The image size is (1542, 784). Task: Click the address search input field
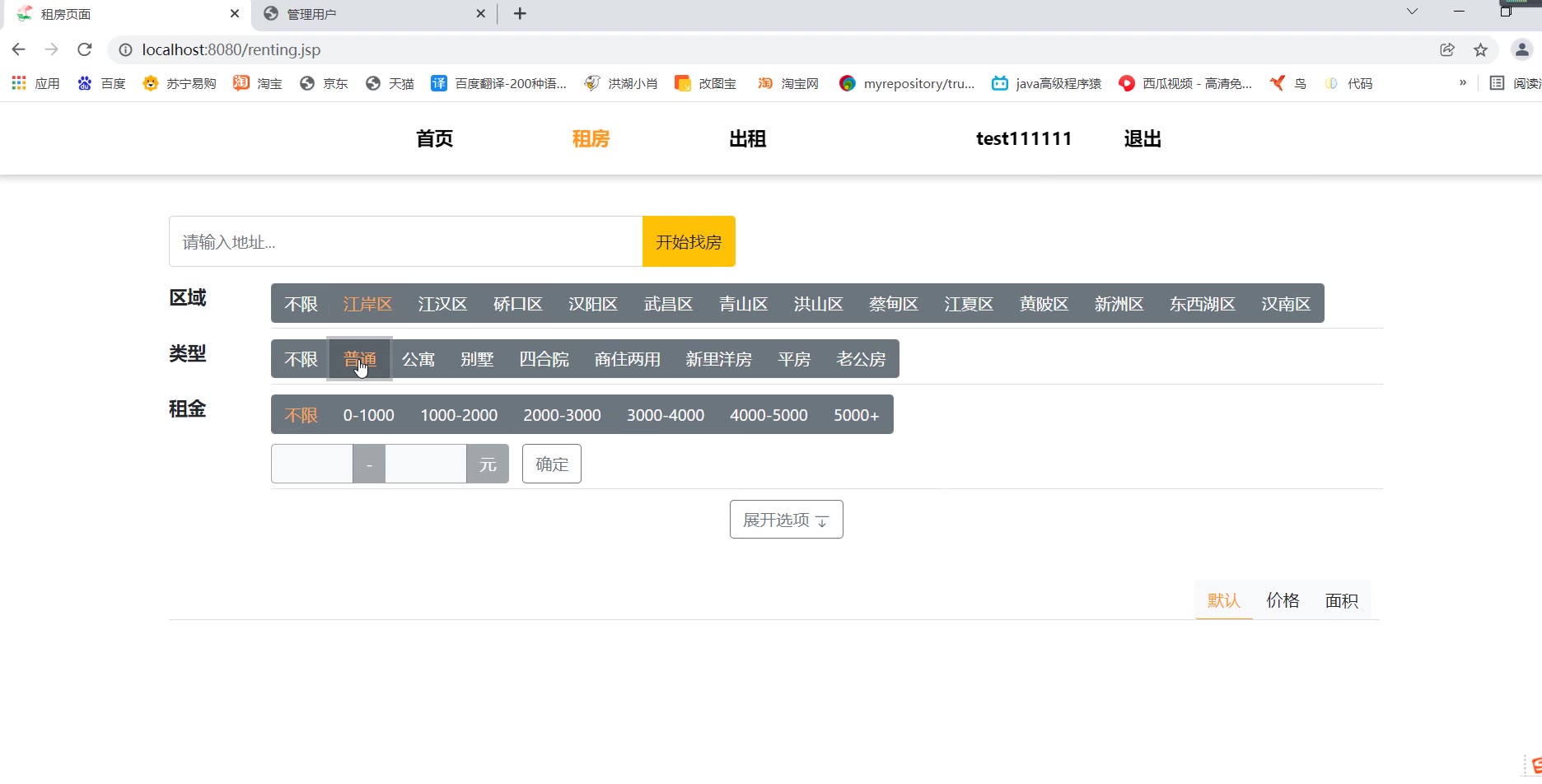pyautogui.click(x=405, y=241)
